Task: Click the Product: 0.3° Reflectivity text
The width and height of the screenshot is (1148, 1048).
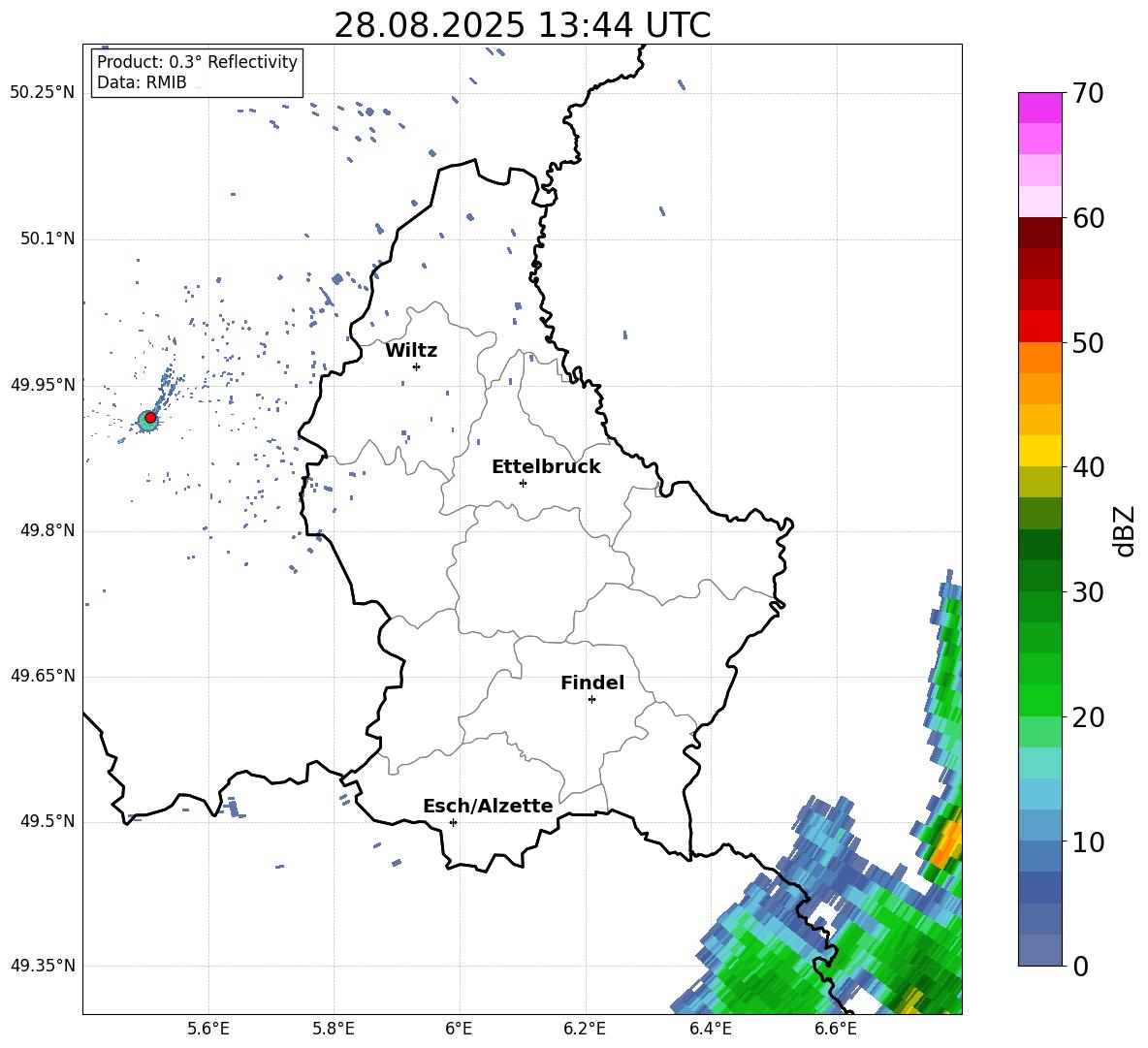Action: point(197,62)
